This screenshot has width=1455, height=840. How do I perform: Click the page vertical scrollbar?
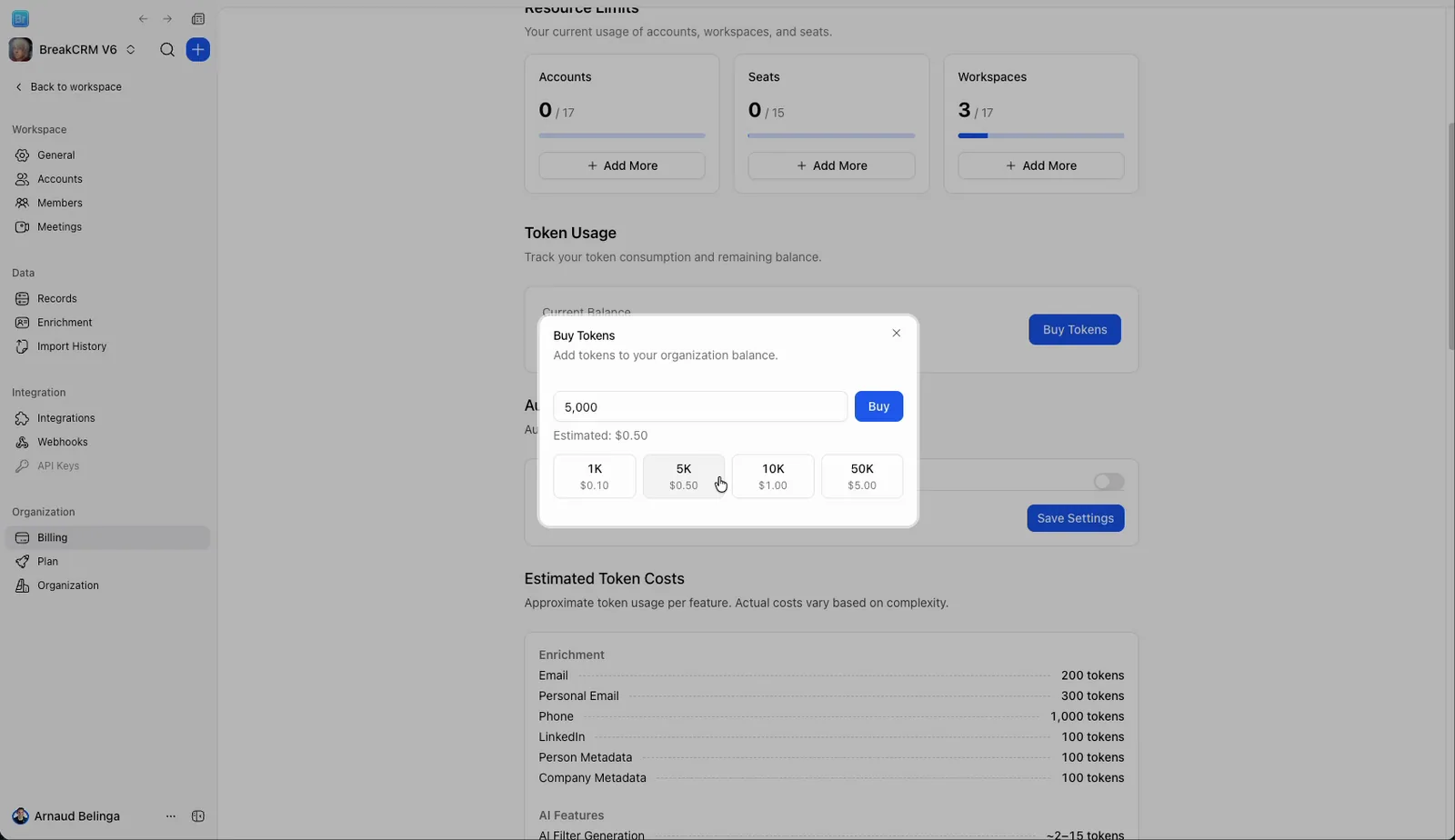1450,236
